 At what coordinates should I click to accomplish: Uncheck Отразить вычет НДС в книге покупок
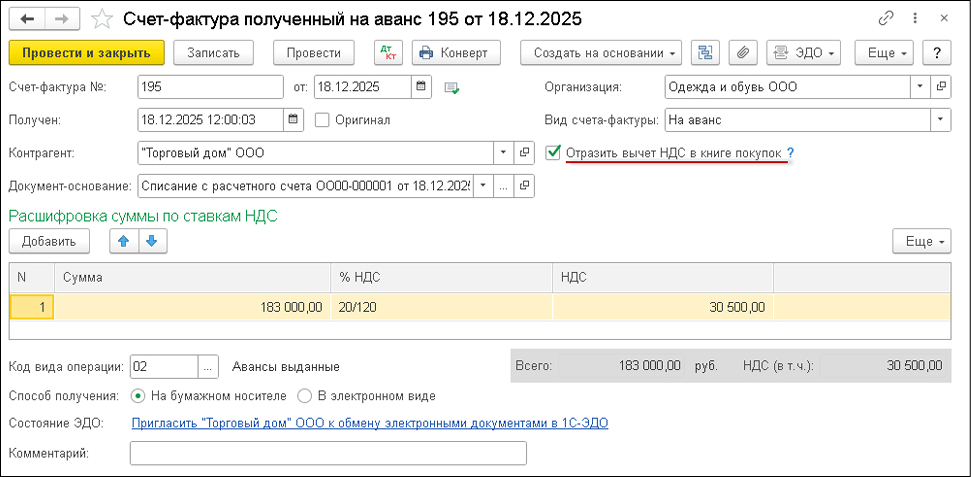pyautogui.click(x=554, y=153)
